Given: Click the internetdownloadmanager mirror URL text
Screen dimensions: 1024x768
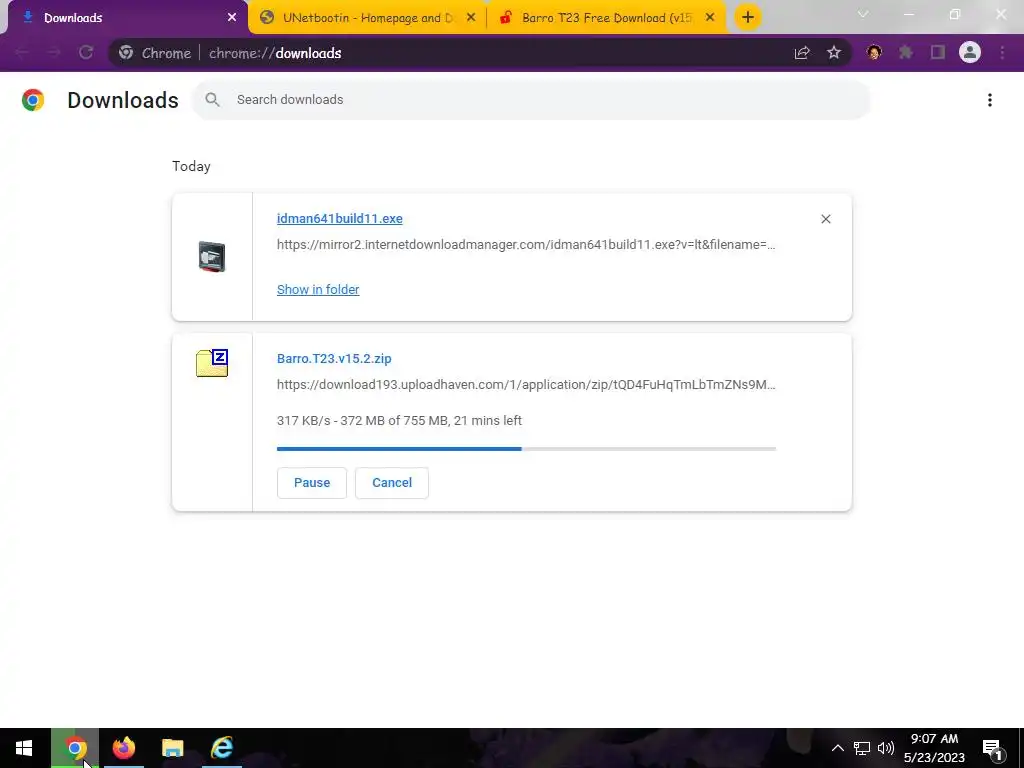Looking at the screenshot, I should (x=526, y=245).
